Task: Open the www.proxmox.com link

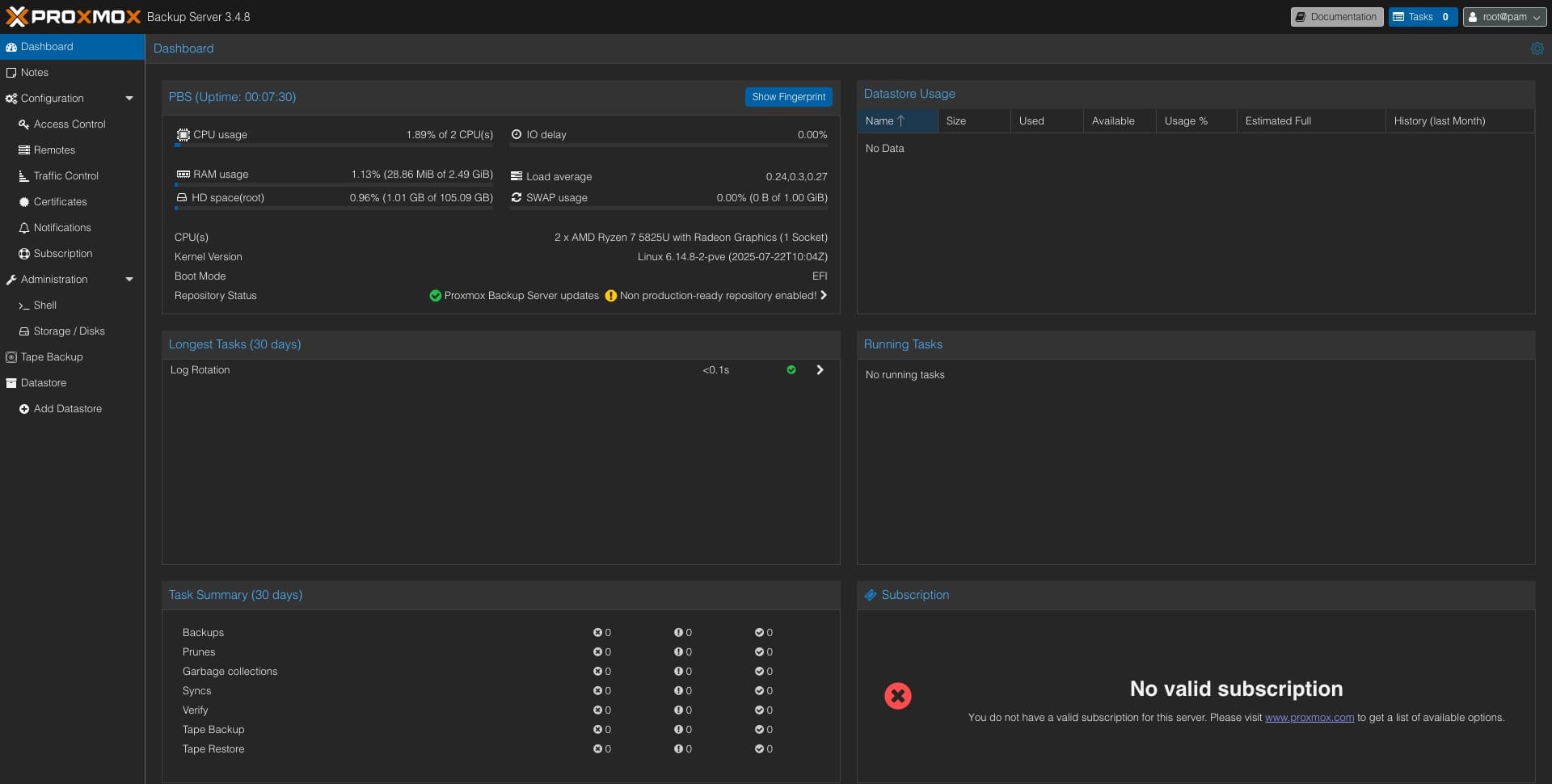Action: point(1309,718)
